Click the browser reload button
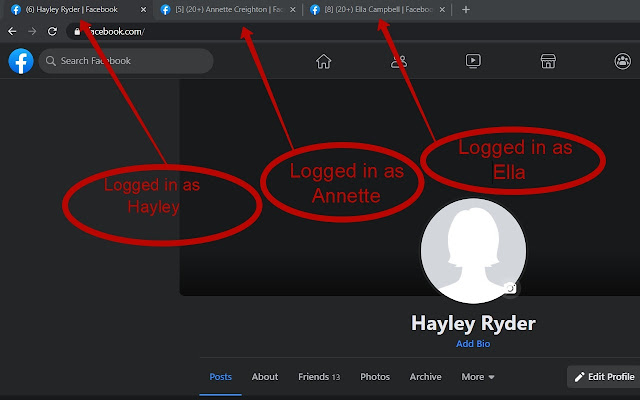Screen dimensions: 640x400 pyautogui.click(x=52, y=31)
